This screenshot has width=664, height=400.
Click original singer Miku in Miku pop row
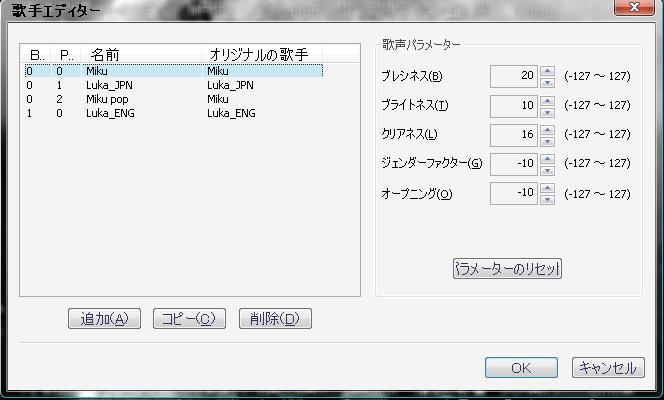click(218, 99)
